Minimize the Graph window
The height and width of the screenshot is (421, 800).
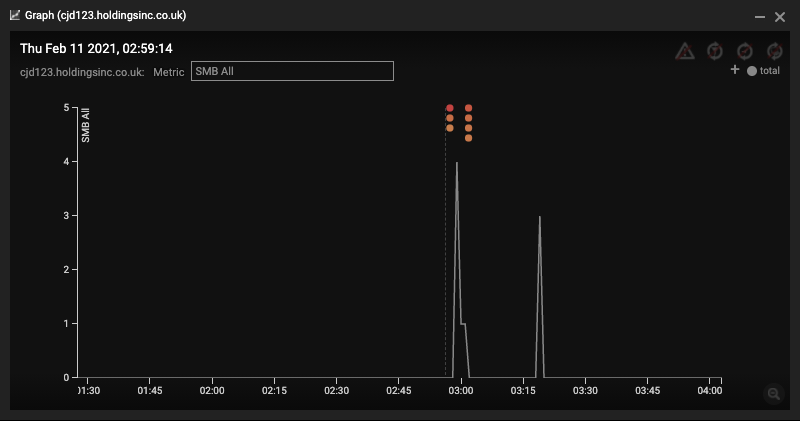pos(760,17)
